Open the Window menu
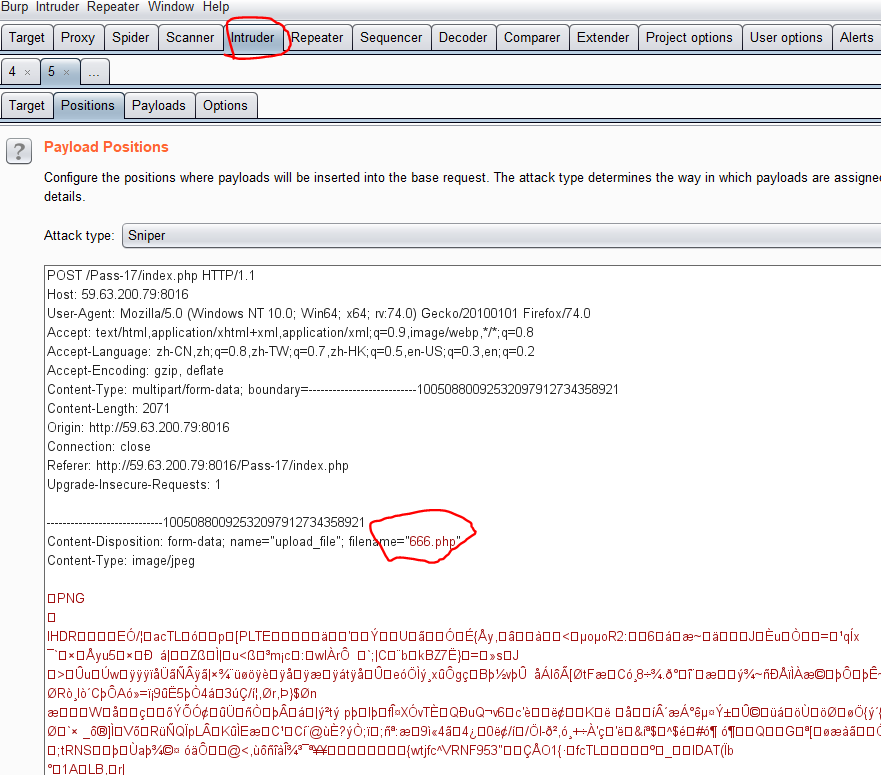This screenshot has height=775, width=881. pyautogui.click(x=171, y=7)
